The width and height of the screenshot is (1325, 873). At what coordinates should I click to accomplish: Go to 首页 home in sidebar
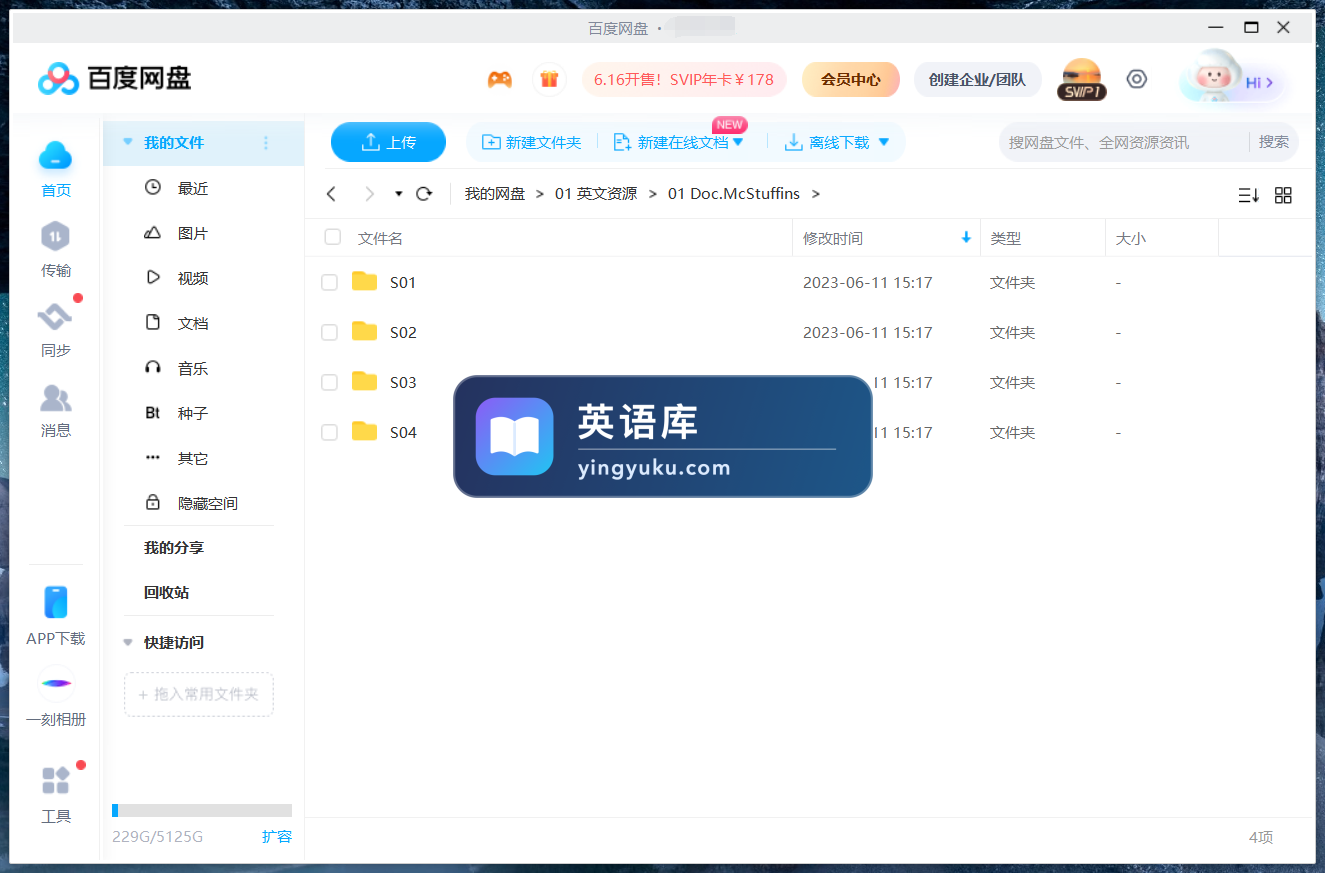(x=56, y=169)
